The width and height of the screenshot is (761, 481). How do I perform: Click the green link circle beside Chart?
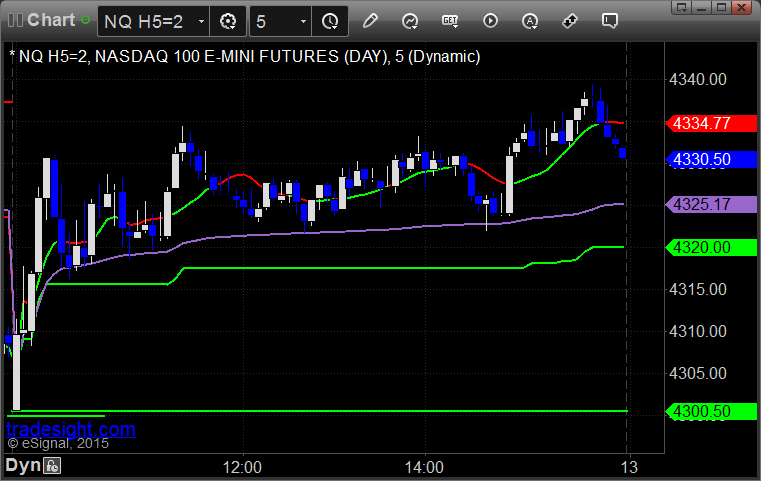pyautogui.click(x=85, y=20)
